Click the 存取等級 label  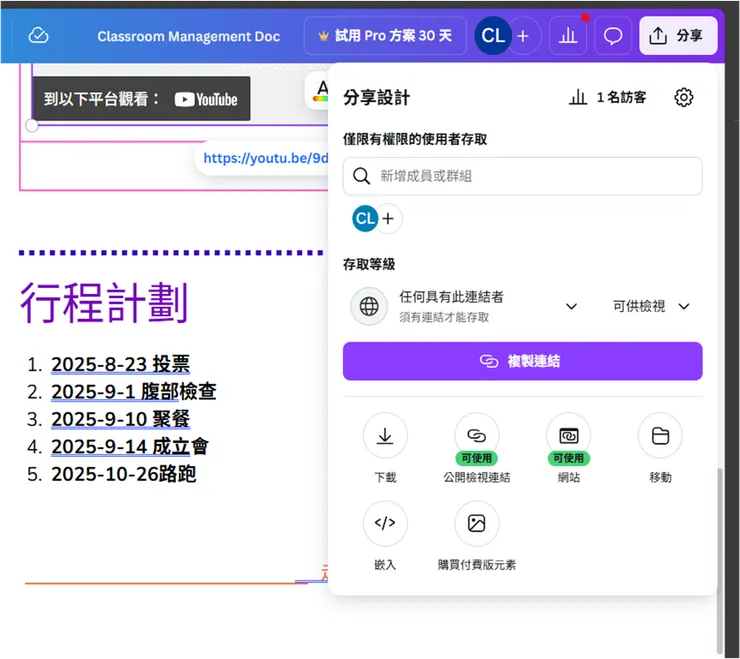pos(369,264)
